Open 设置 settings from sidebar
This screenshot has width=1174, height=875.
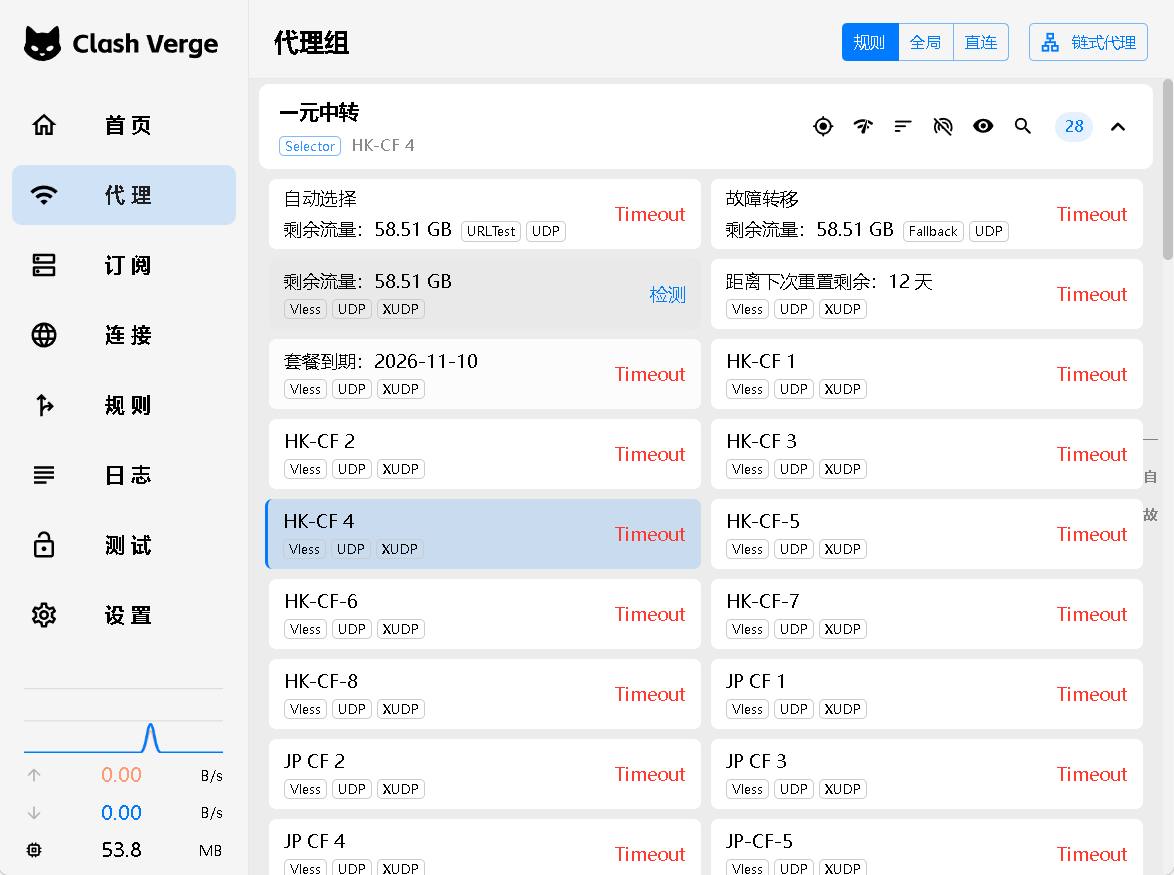tap(124, 615)
